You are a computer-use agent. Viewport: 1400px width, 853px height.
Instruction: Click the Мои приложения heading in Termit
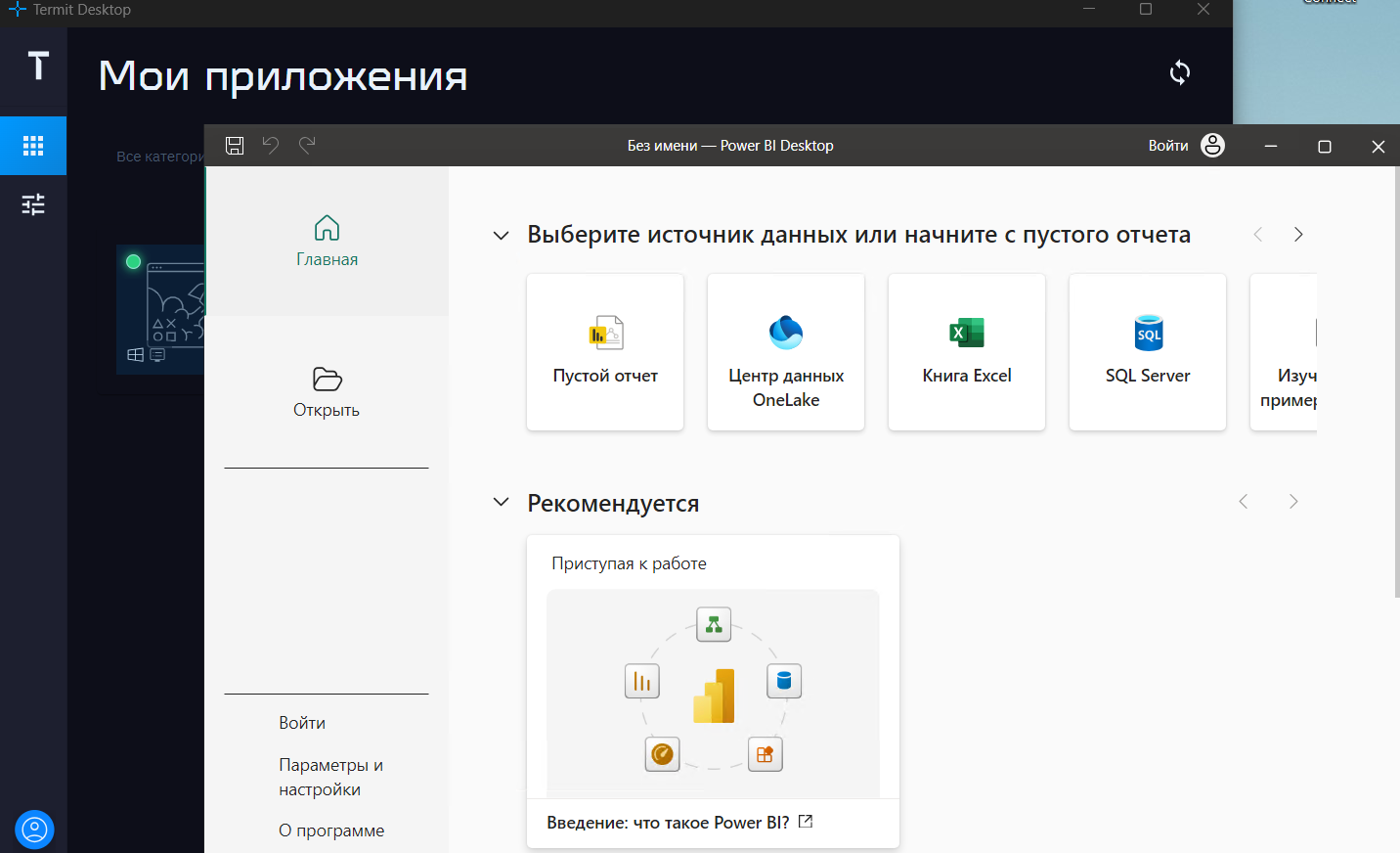(283, 75)
